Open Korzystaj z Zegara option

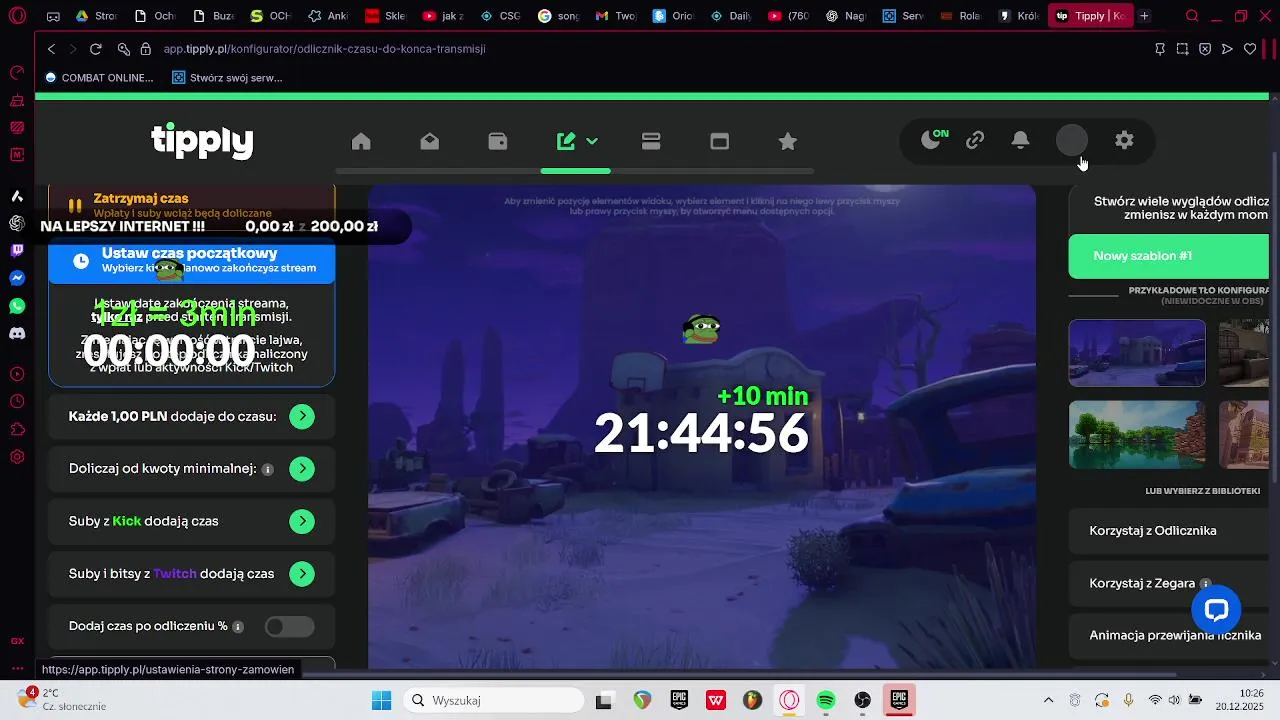pos(1168,583)
